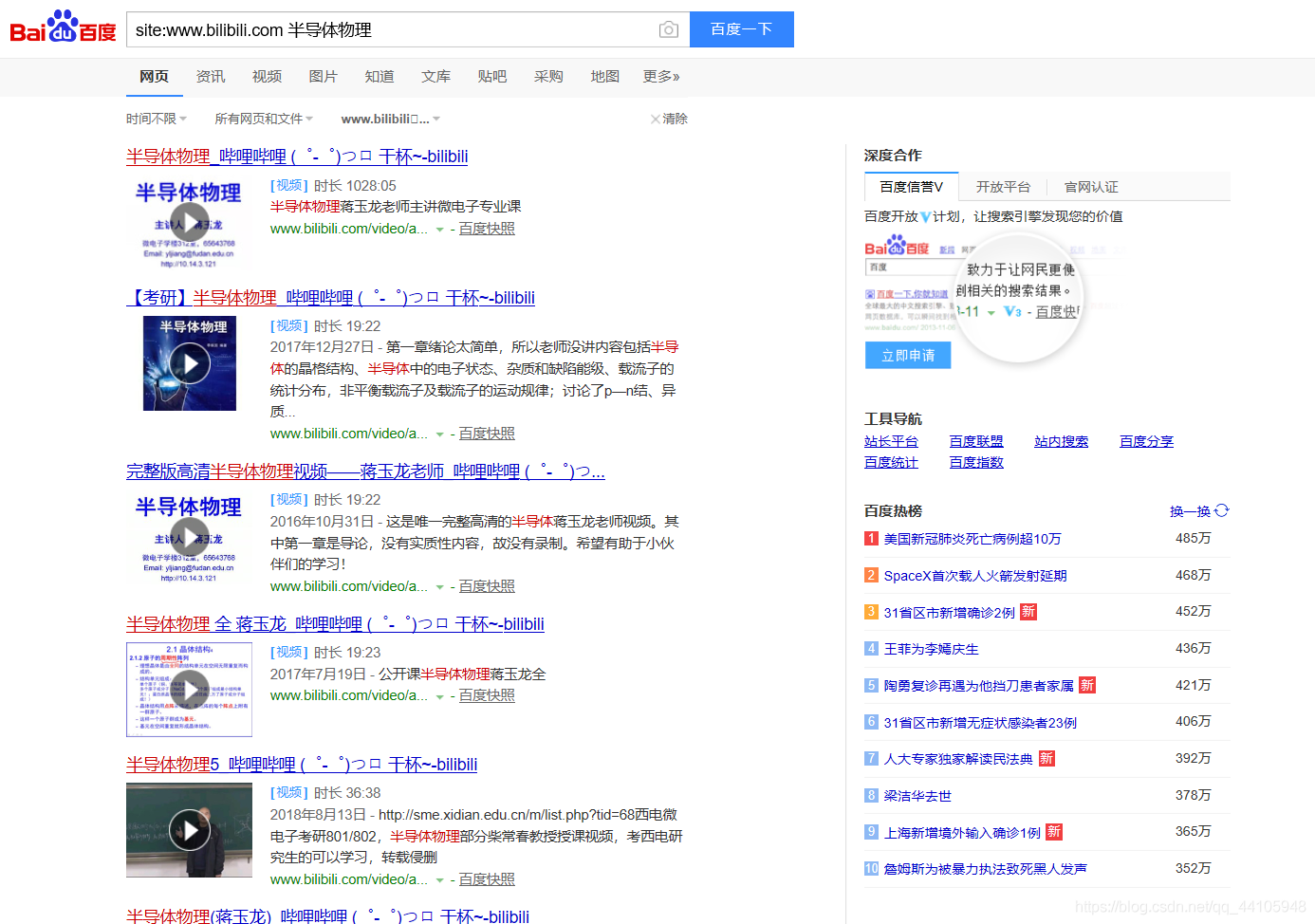The height and width of the screenshot is (924, 1315).
Task: Click the Baidu logo
Action: (63, 28)
